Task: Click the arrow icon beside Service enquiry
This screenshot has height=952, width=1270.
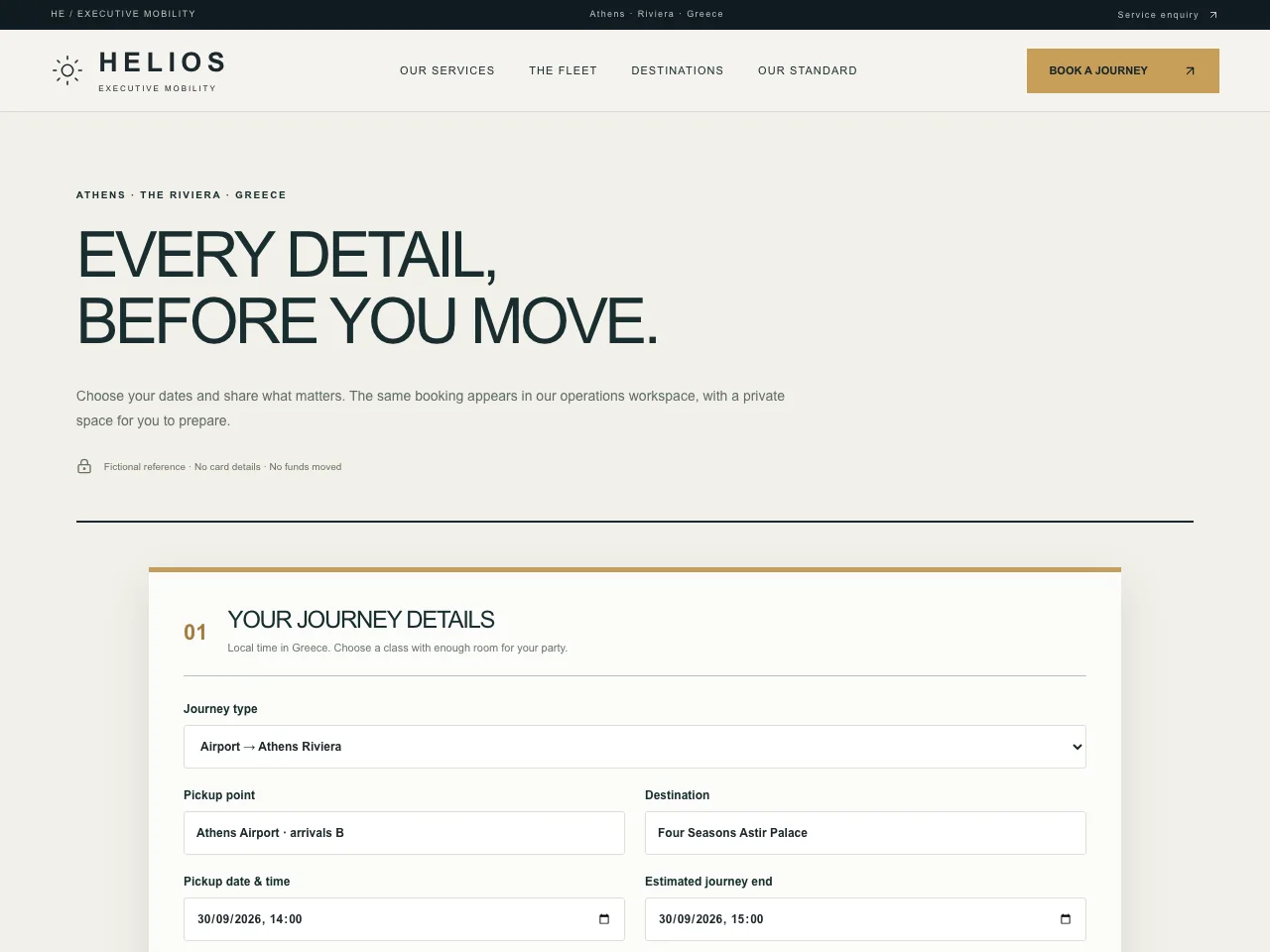Action: (1212, 15)
